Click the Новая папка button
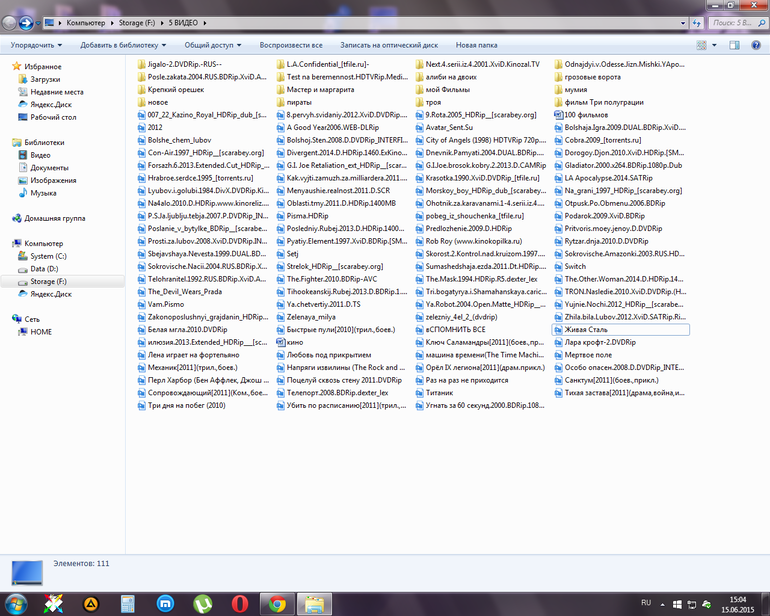 476,45
